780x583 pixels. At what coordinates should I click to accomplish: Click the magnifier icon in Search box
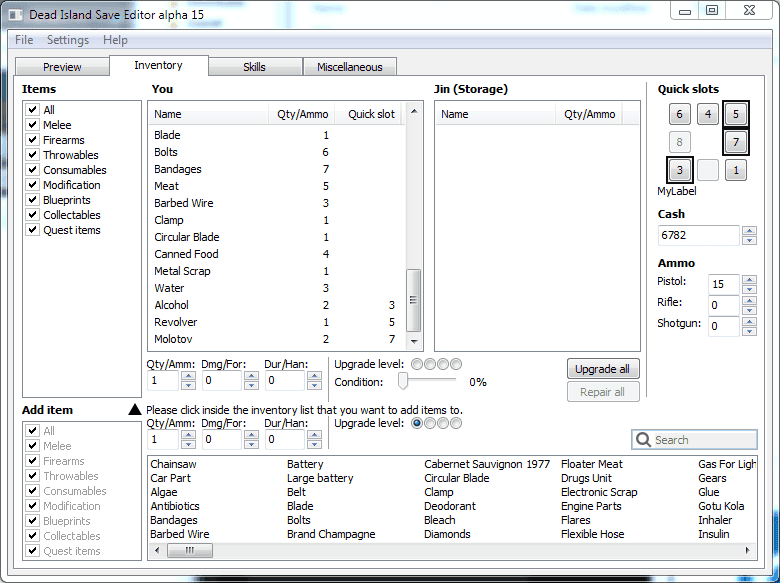pyautogui.click(x=644, y=440)
